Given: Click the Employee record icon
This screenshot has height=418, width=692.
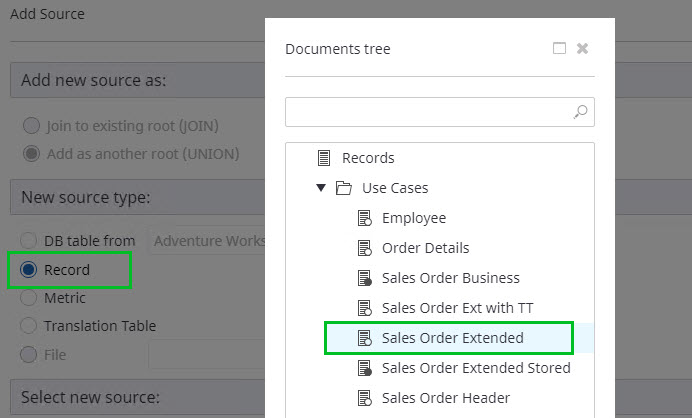Looking at the screenshot, I should [x=365, y=218].
